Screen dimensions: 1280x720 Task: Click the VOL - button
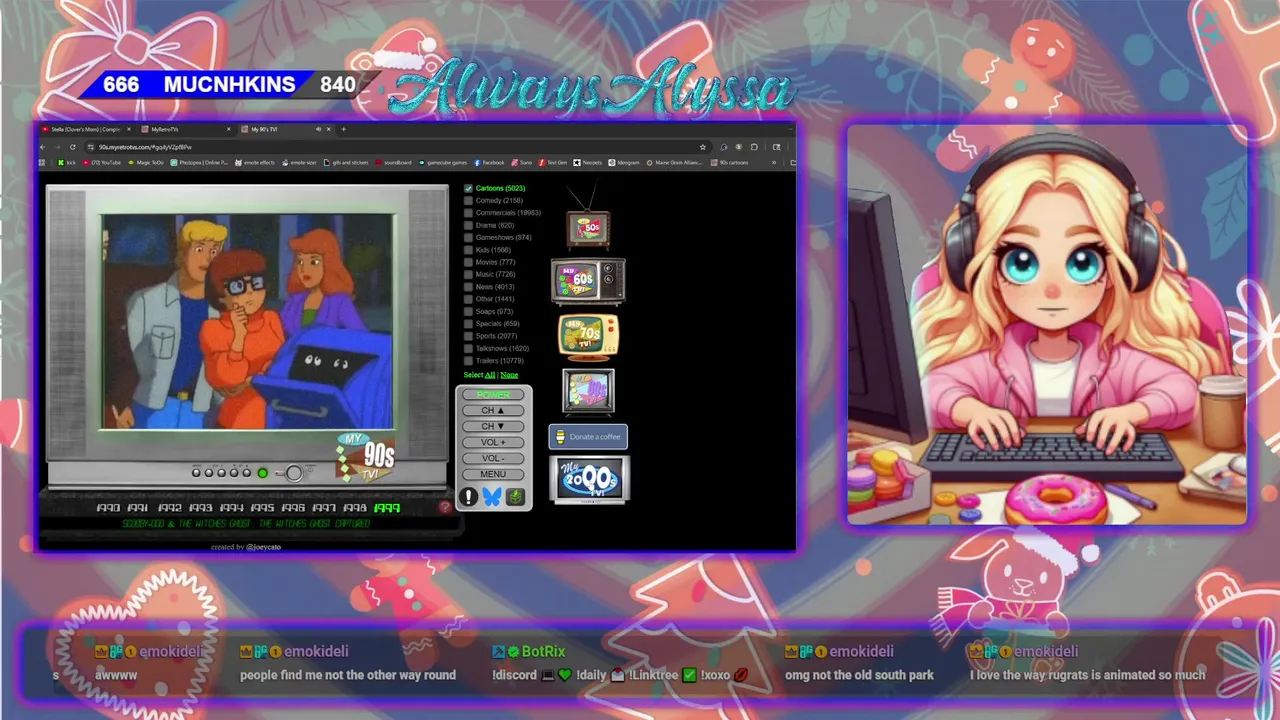493,458
